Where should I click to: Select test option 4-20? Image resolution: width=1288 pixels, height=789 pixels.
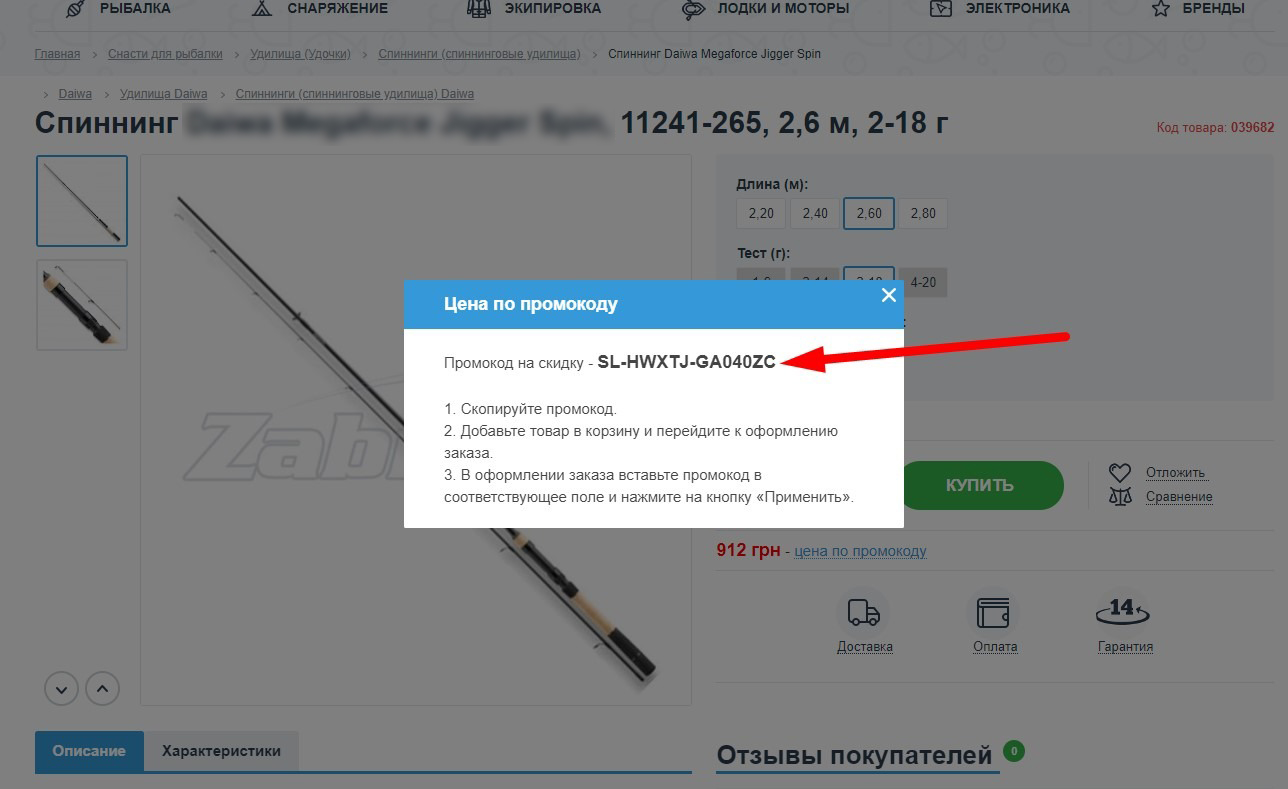923,282
